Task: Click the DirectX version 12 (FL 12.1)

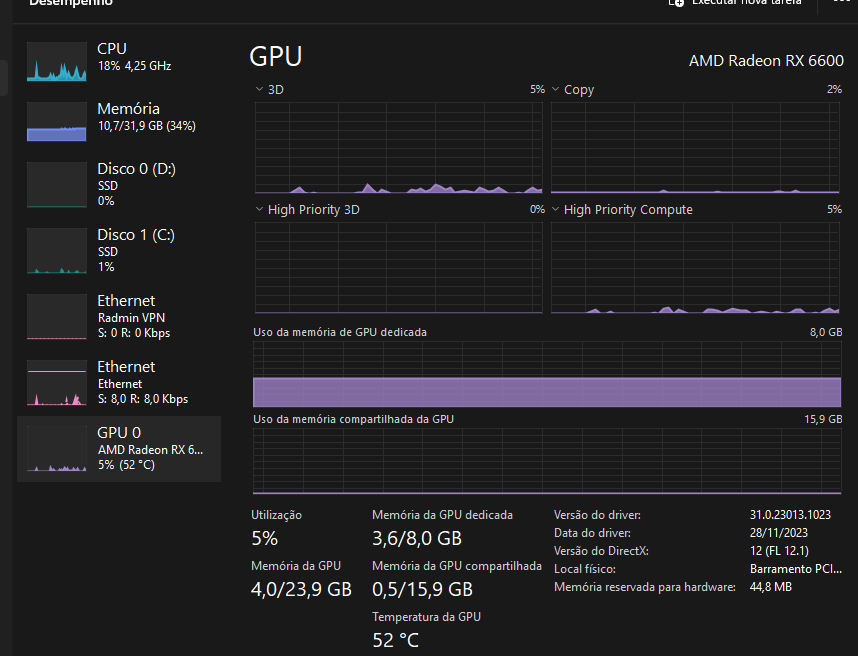Action: point(779,551)
